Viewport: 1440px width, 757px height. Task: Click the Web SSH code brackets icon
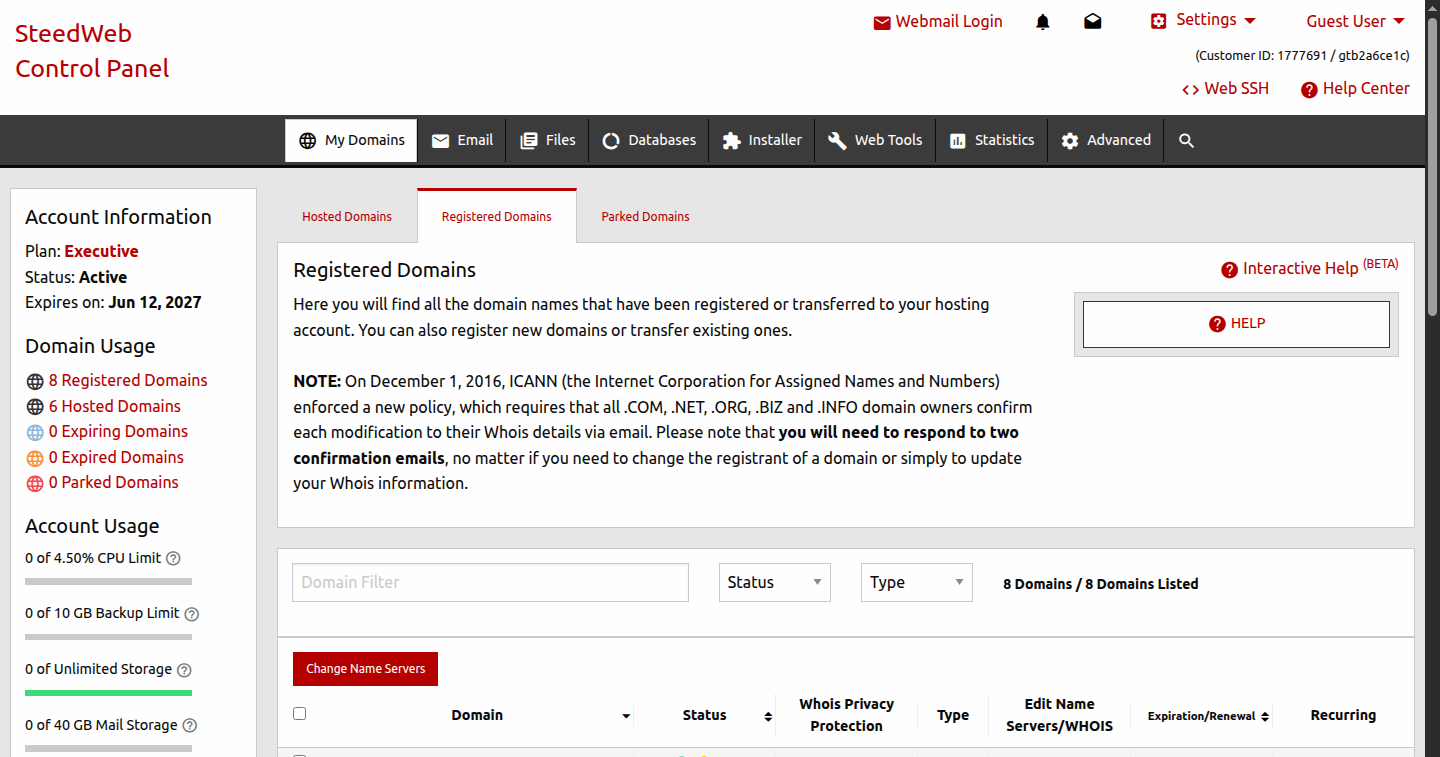click(x=1190, y=90)
